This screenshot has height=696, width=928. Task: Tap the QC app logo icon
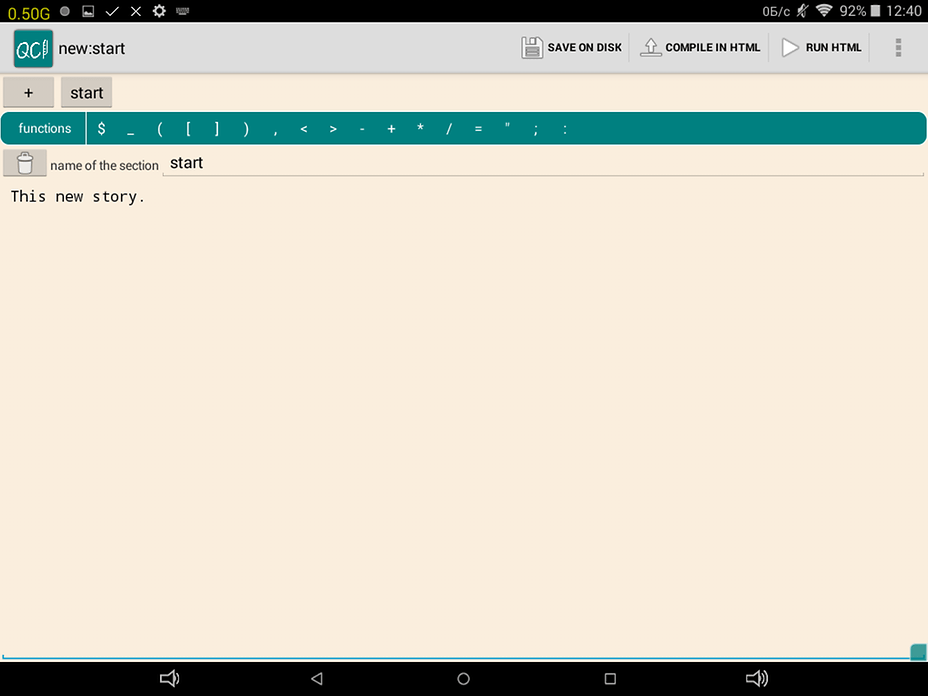pos(33,49)
